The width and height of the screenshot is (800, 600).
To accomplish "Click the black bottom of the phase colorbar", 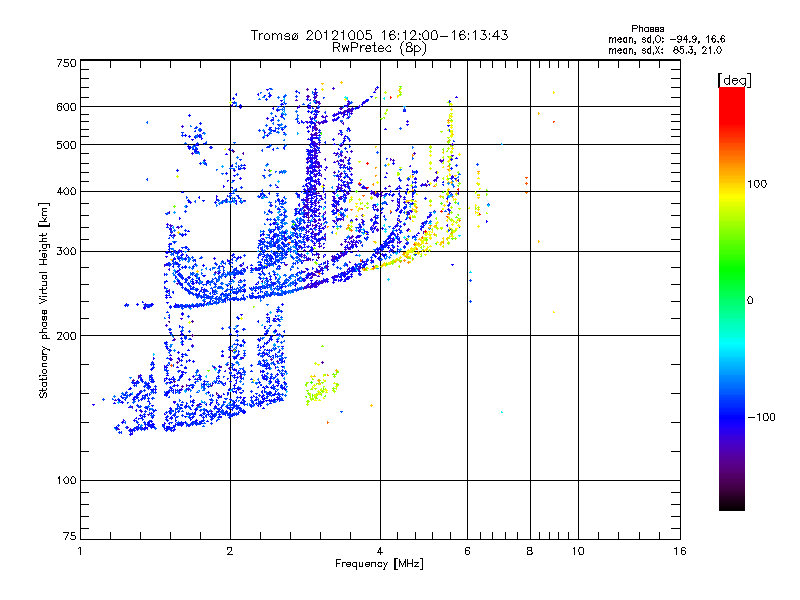I will (x=732, y=503).
